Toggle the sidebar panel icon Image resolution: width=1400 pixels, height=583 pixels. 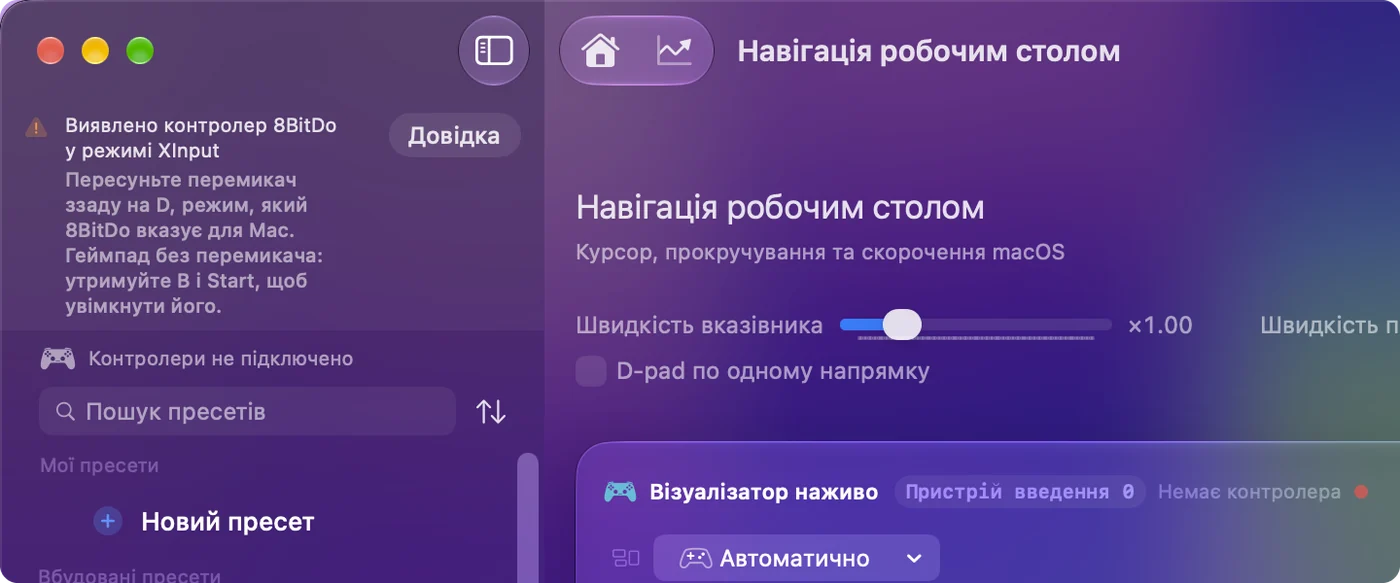click(x=493, y=50)
